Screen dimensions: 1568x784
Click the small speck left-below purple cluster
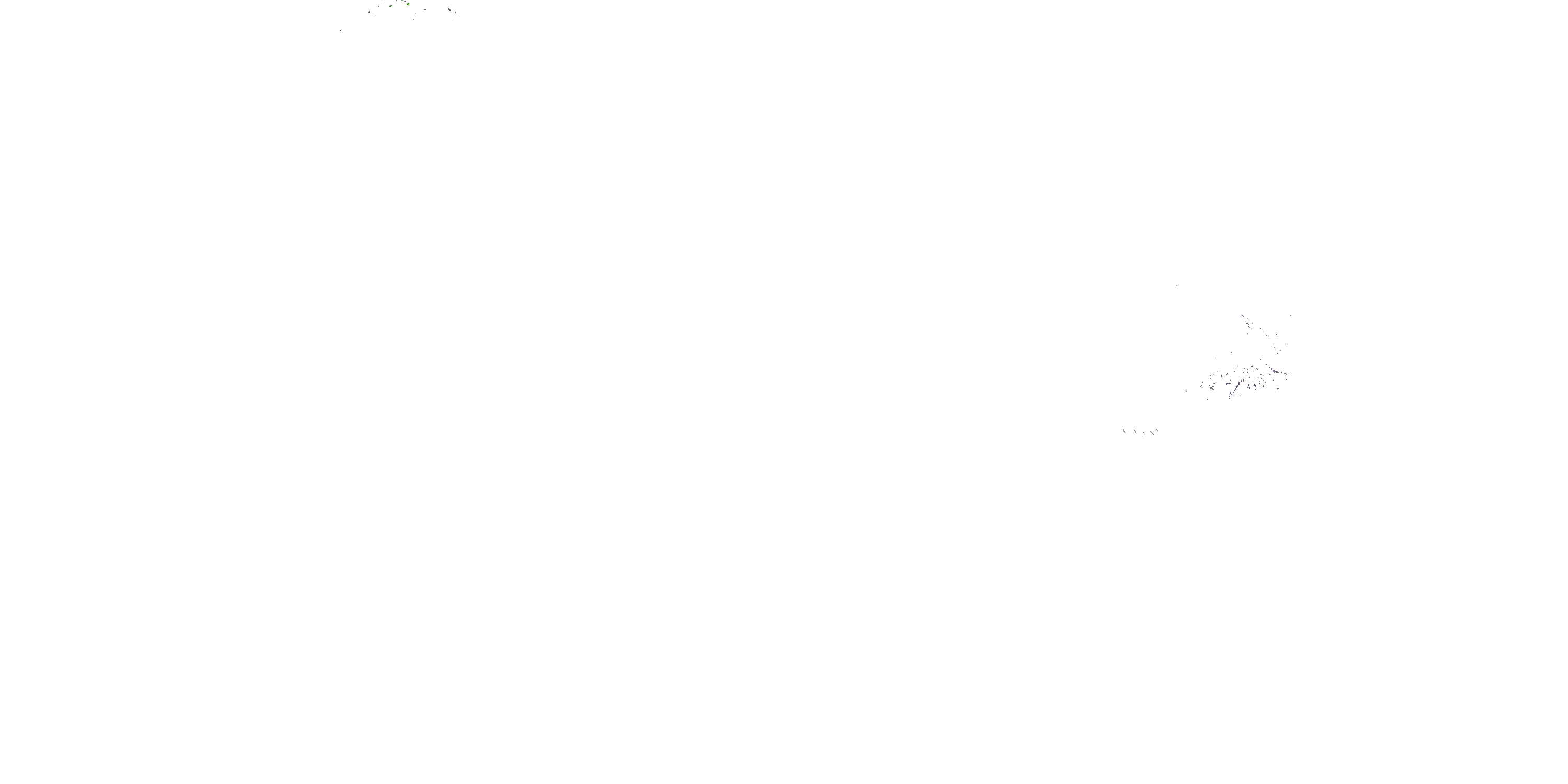tap(1186, 391)
